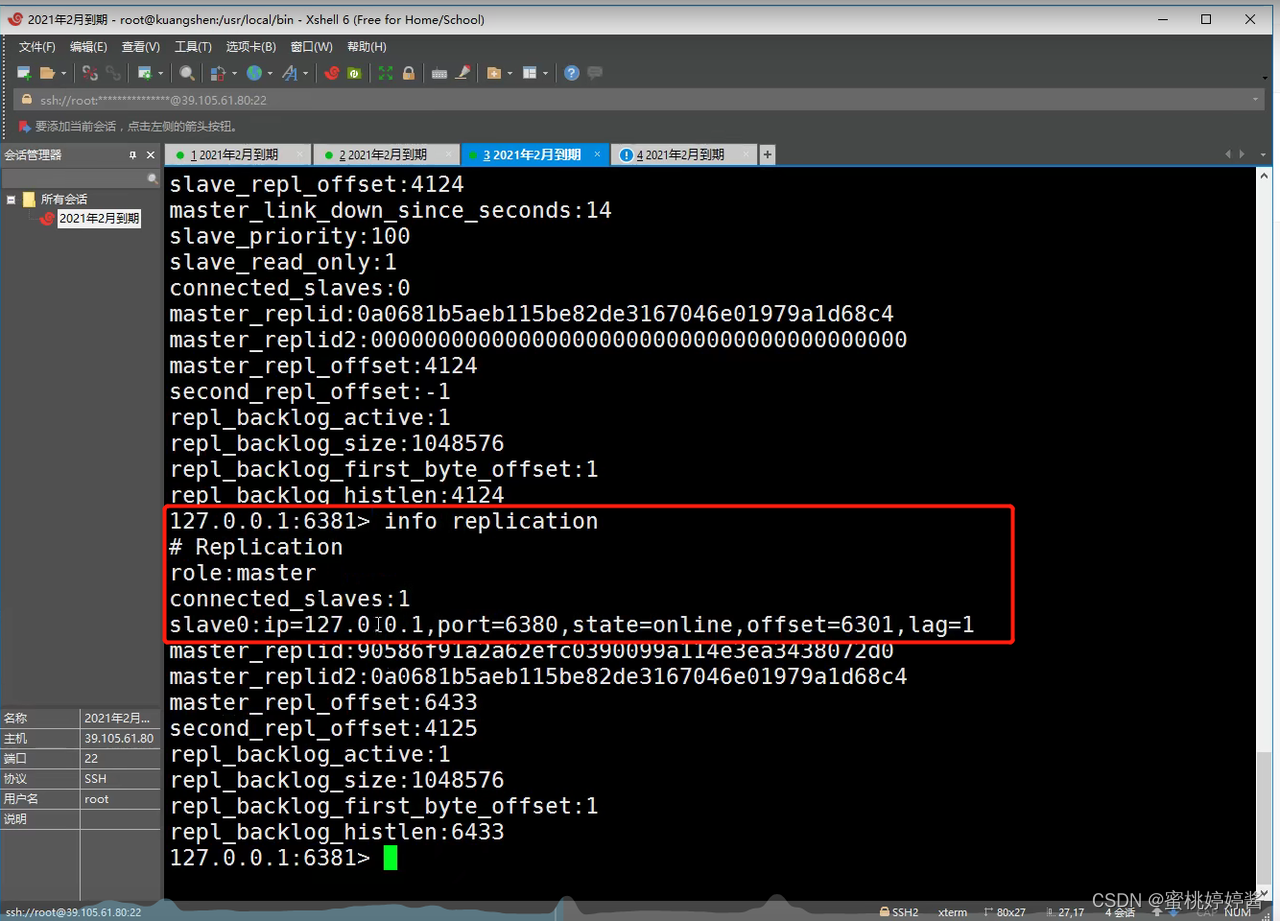The width and height of the screenshot is (1280, 921).
Task: Switch to tab 1 2021年2月到期
Action: coord(238,155)
